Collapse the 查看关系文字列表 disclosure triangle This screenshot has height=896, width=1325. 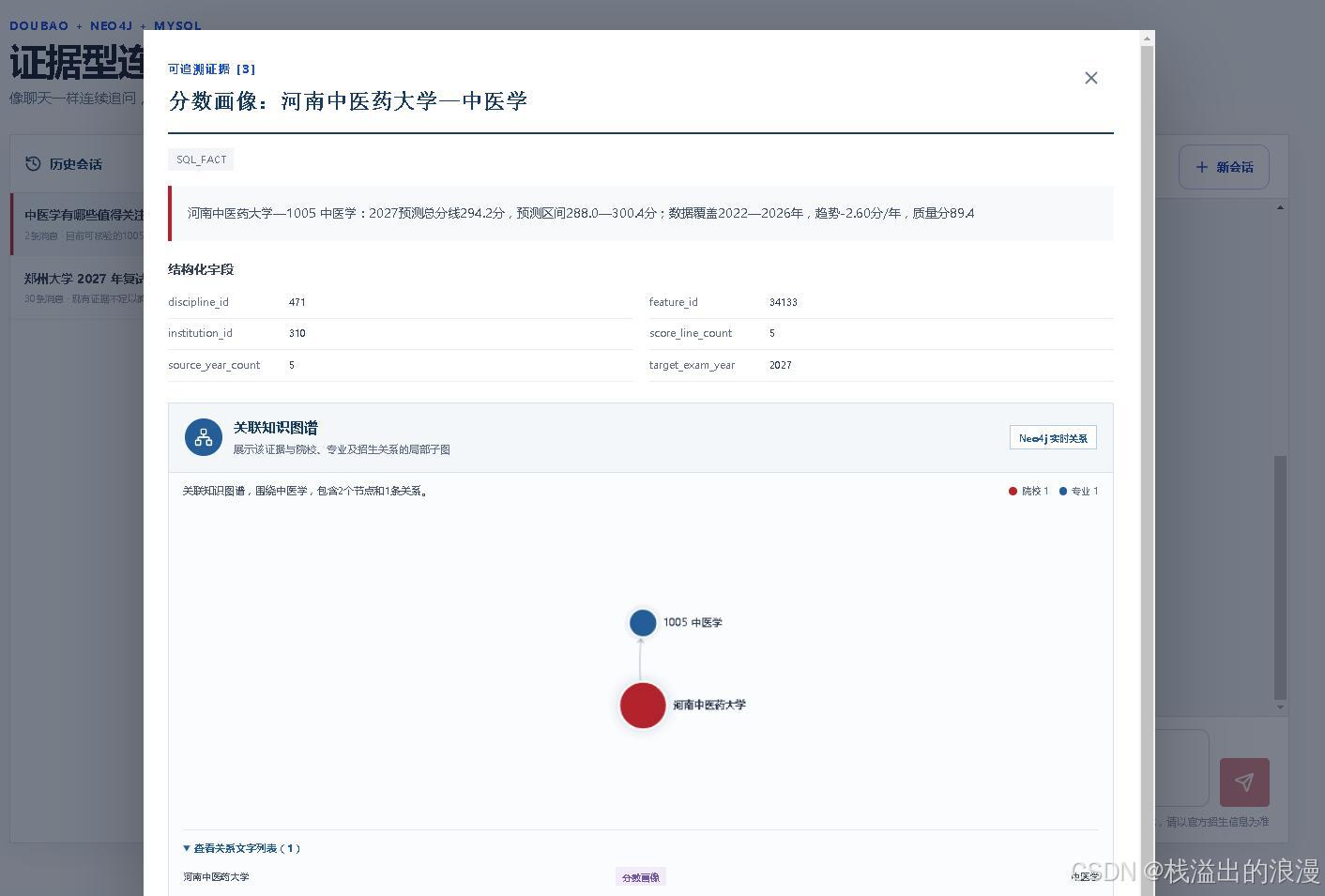click(187, 848)
